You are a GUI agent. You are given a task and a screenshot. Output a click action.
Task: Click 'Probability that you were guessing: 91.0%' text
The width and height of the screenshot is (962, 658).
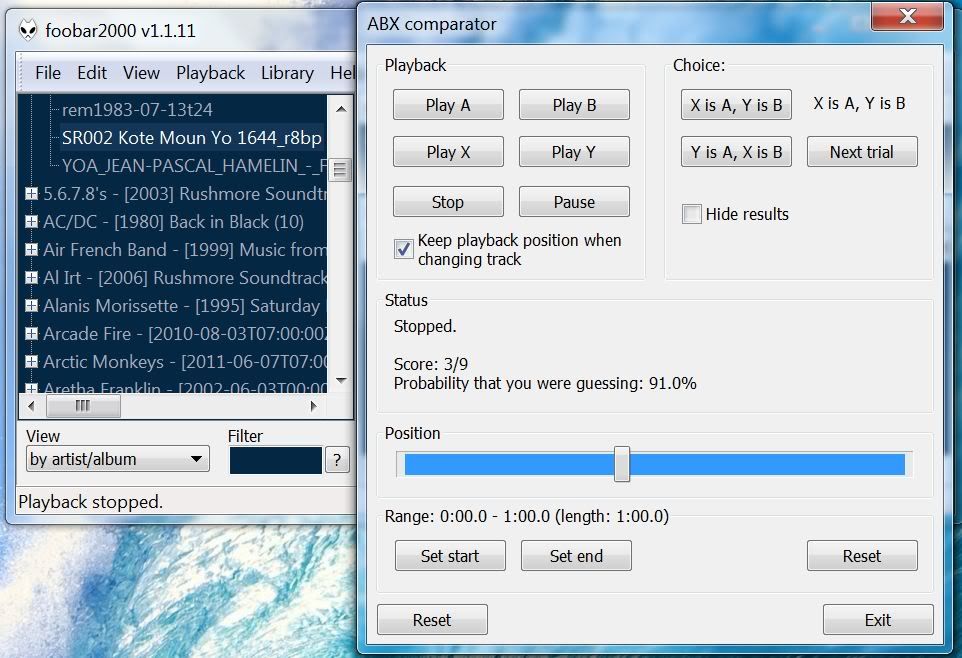pos(545,384)
